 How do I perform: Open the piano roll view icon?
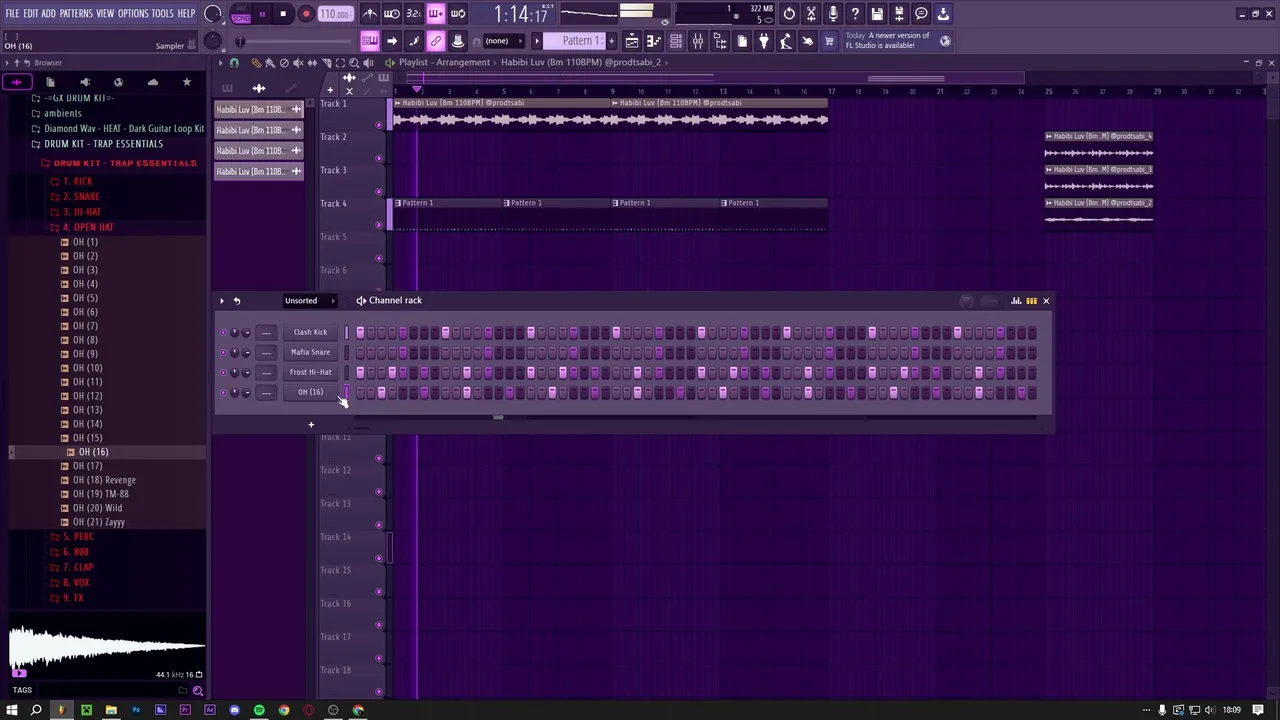654,41
